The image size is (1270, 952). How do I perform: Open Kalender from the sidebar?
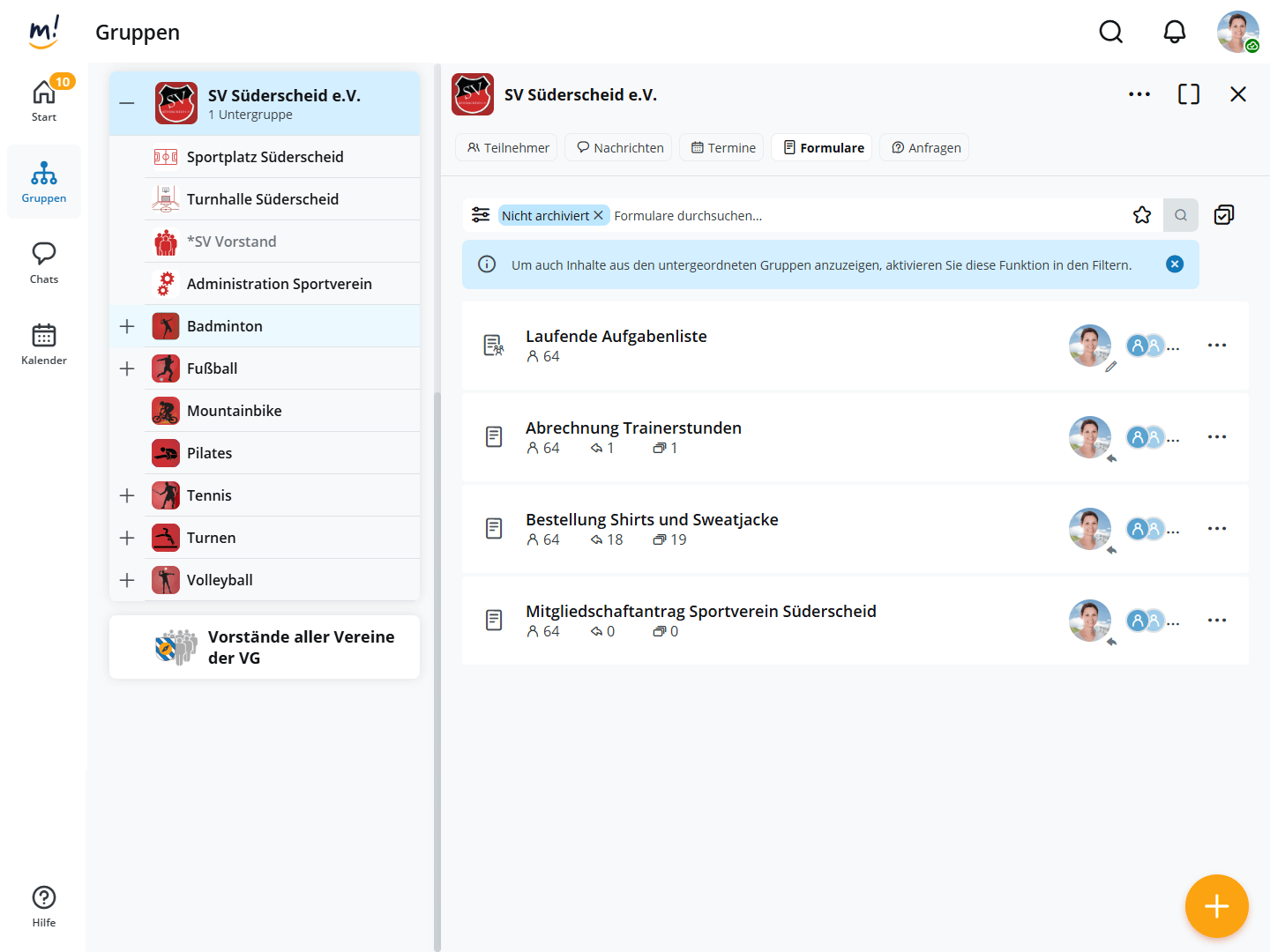tap(44, 344)
